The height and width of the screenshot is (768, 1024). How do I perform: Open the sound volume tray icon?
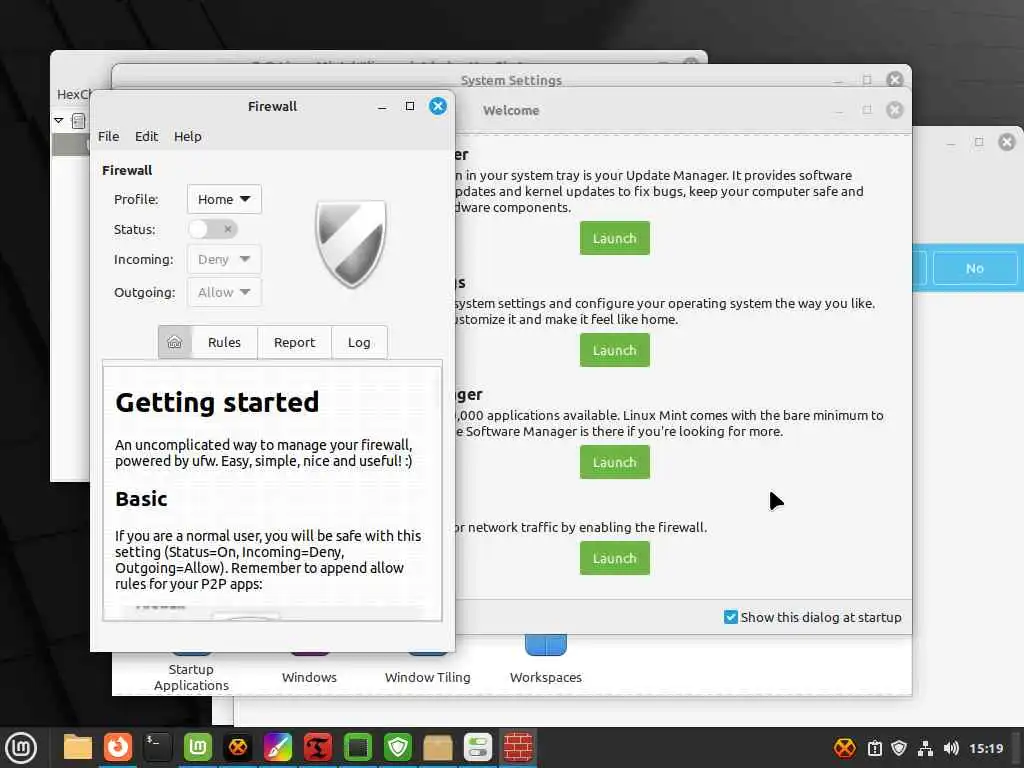coord(951,748)
